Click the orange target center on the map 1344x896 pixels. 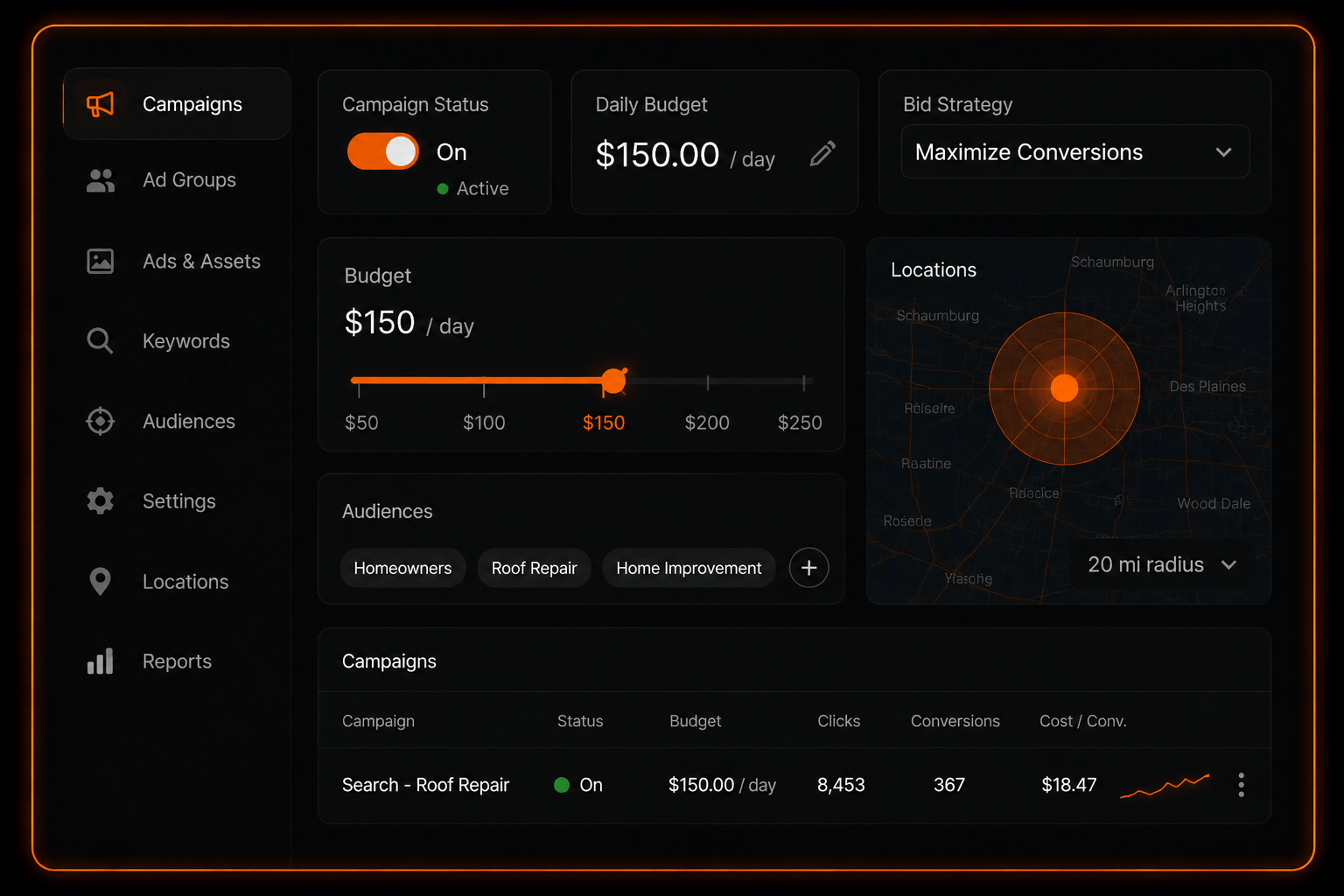(1064, 388)
